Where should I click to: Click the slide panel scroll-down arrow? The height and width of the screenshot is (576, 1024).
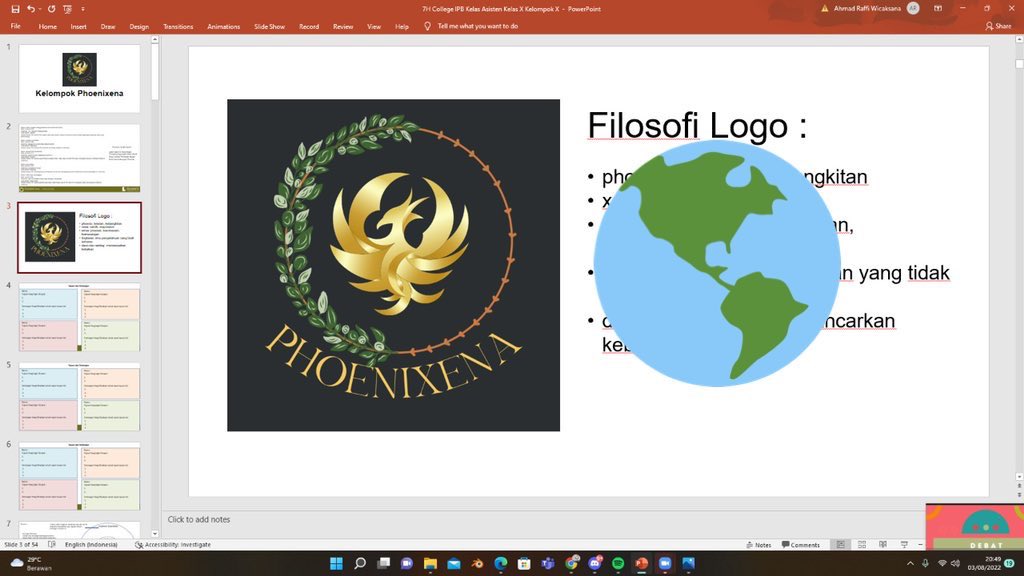click(155, 534)
